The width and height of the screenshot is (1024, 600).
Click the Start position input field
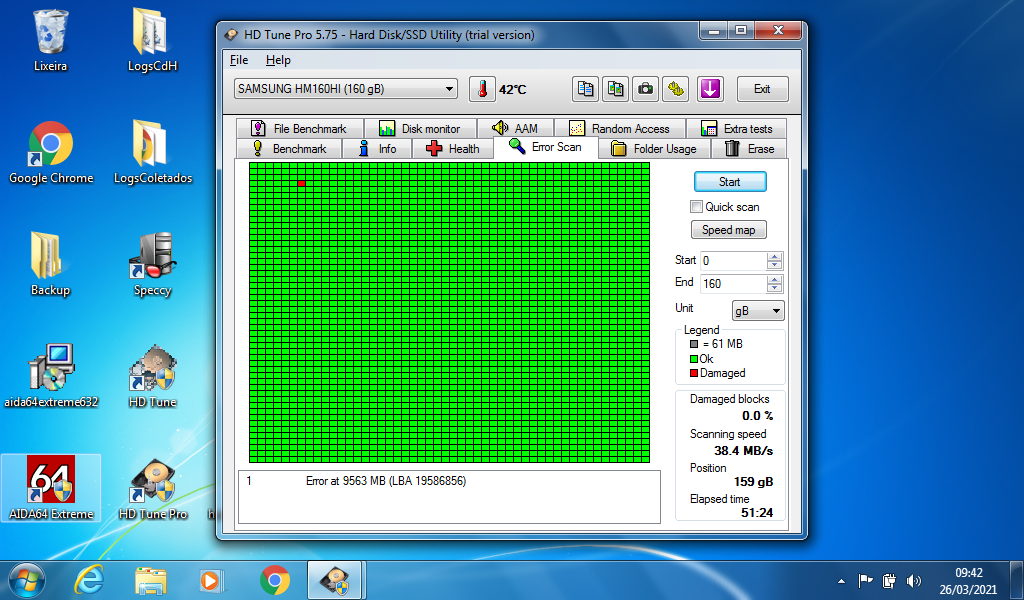click(733, 261)
